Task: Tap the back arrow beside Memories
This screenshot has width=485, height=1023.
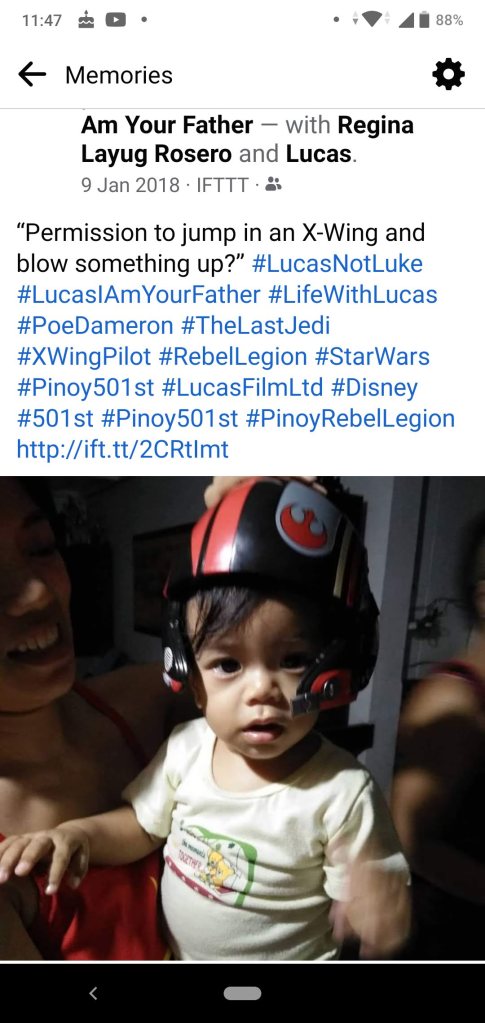Action: [32, 75]
